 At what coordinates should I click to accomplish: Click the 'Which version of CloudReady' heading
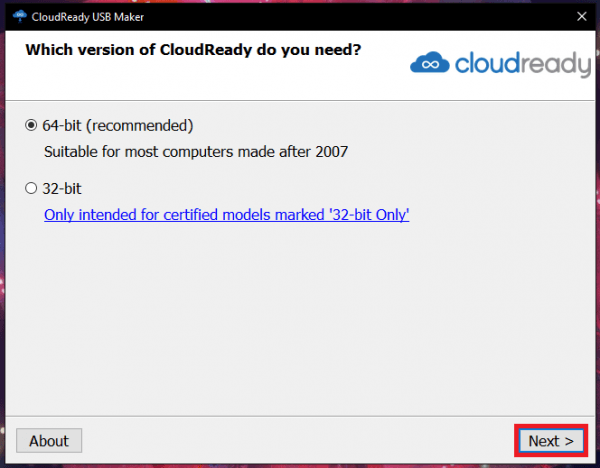(193, 50)
